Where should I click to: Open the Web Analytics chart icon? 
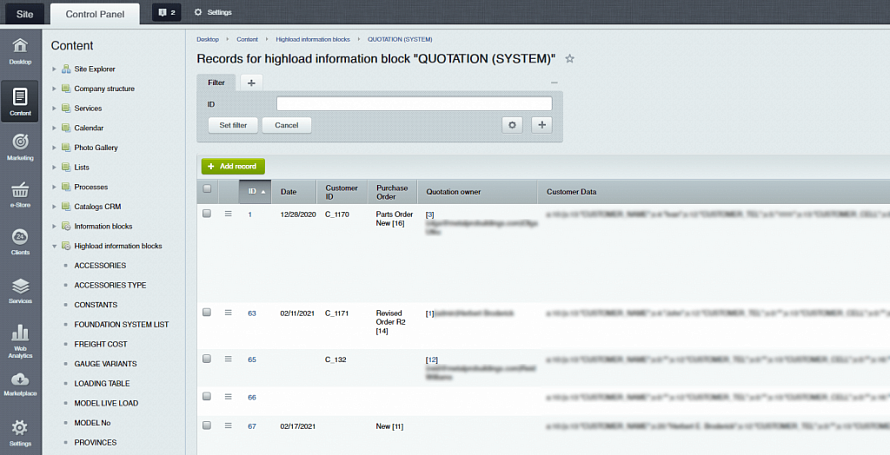pos(20,338)
